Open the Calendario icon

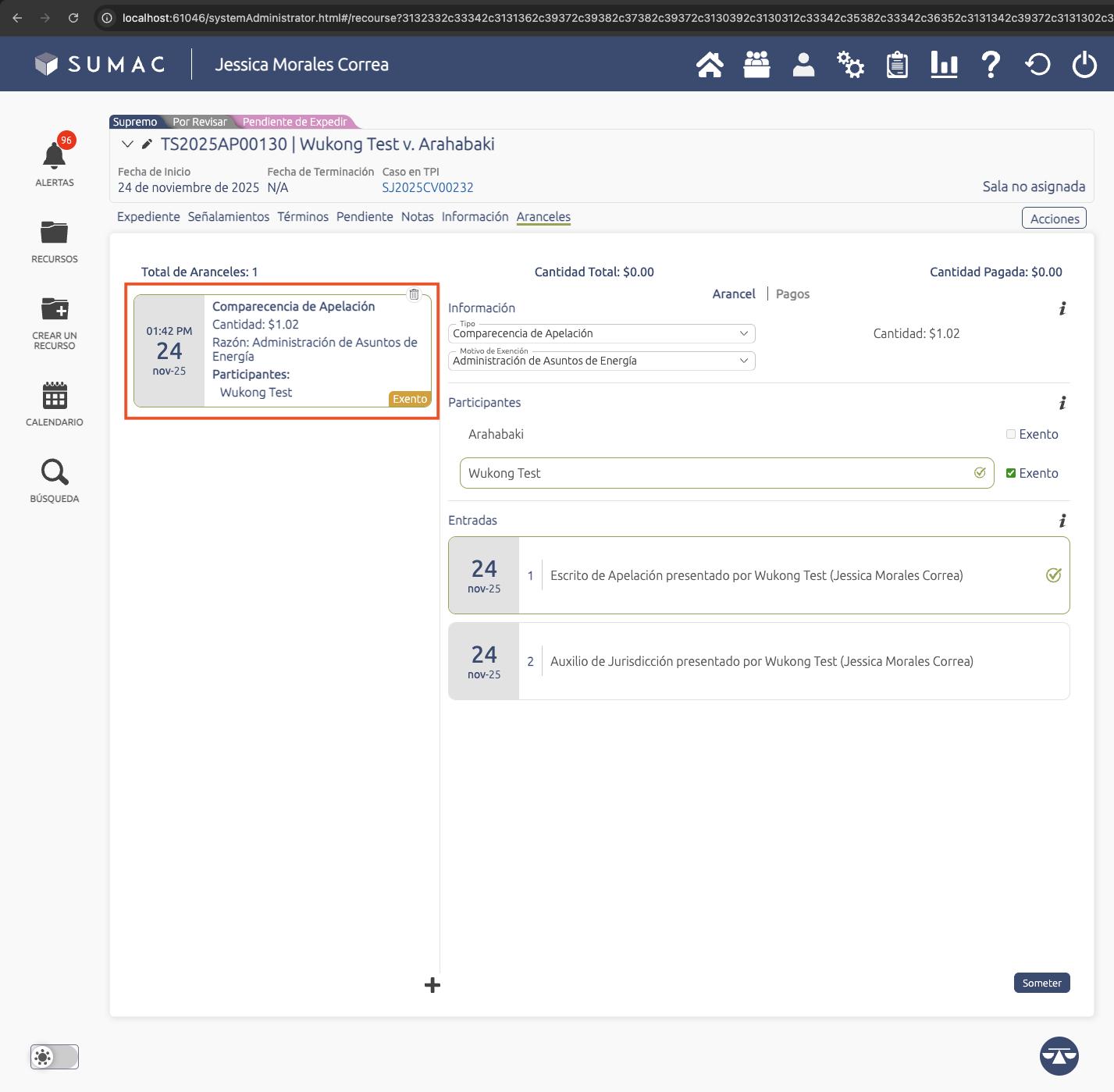[x=54, y=396]
